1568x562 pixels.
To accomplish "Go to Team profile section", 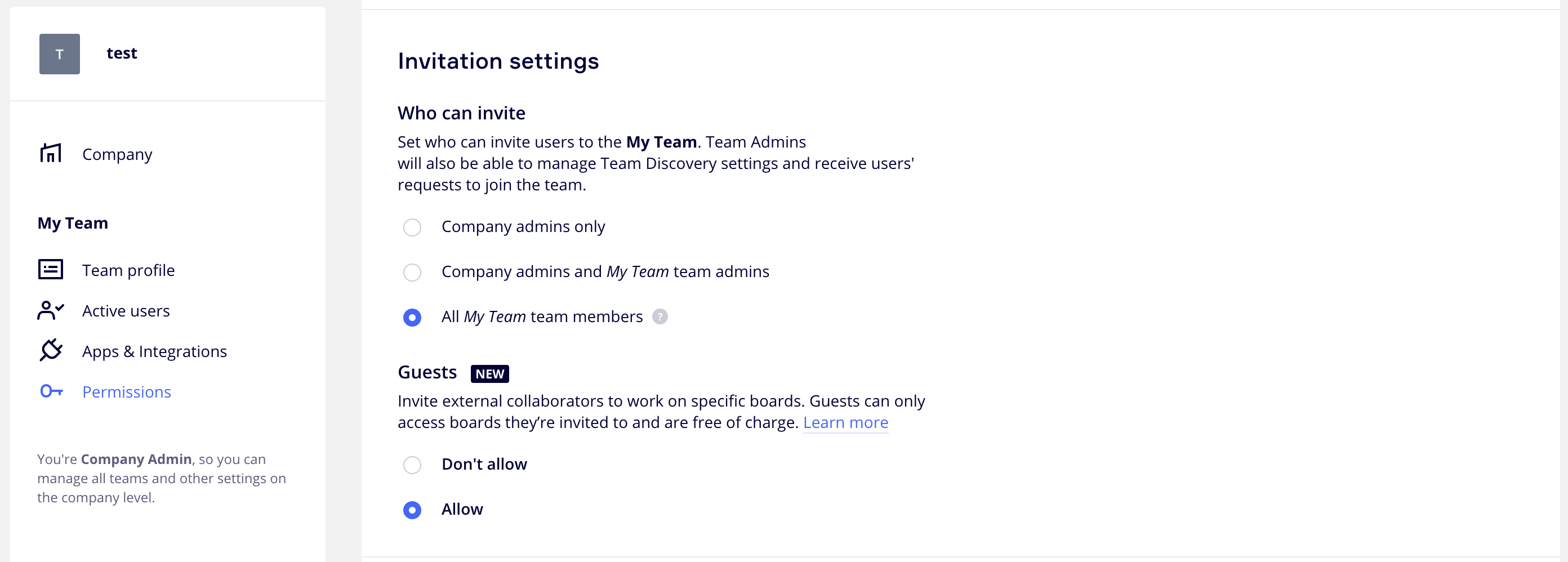I will tap(128, 270).
